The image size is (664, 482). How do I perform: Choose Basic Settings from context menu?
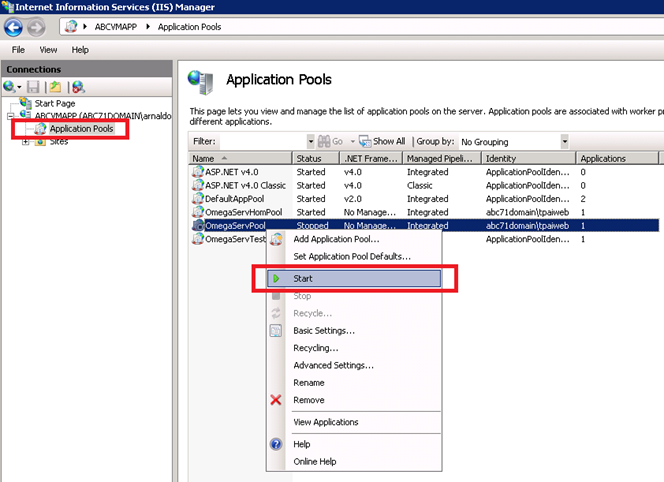354,330
